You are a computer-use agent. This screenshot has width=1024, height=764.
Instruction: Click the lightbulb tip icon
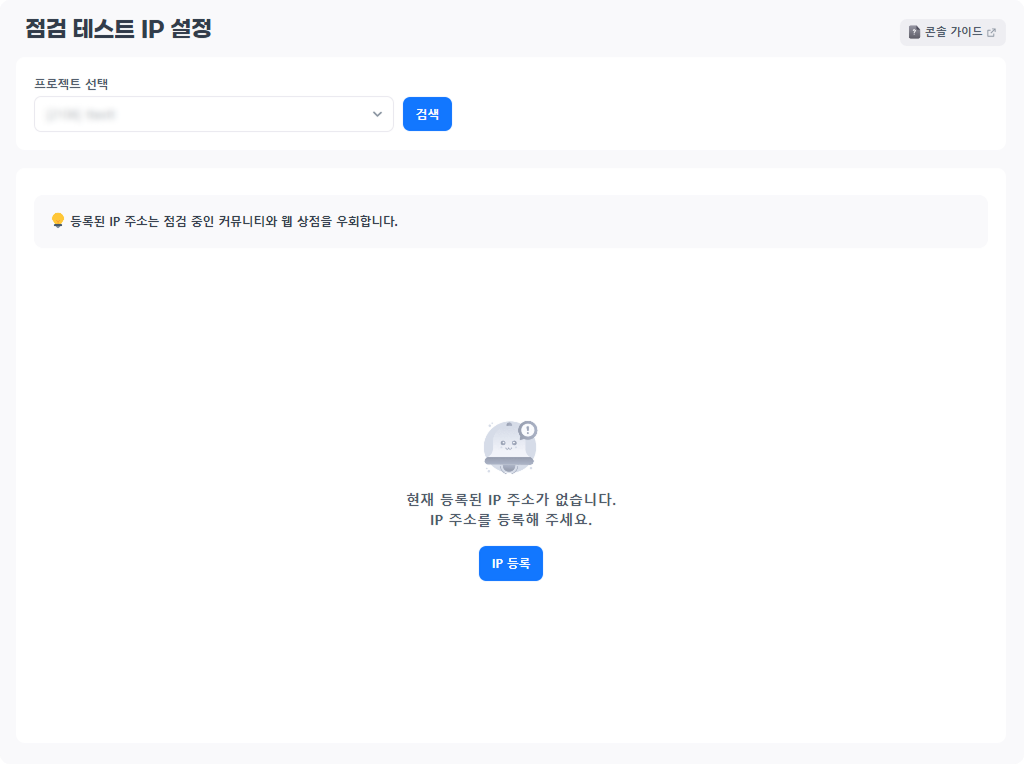(x=58, y=220)
